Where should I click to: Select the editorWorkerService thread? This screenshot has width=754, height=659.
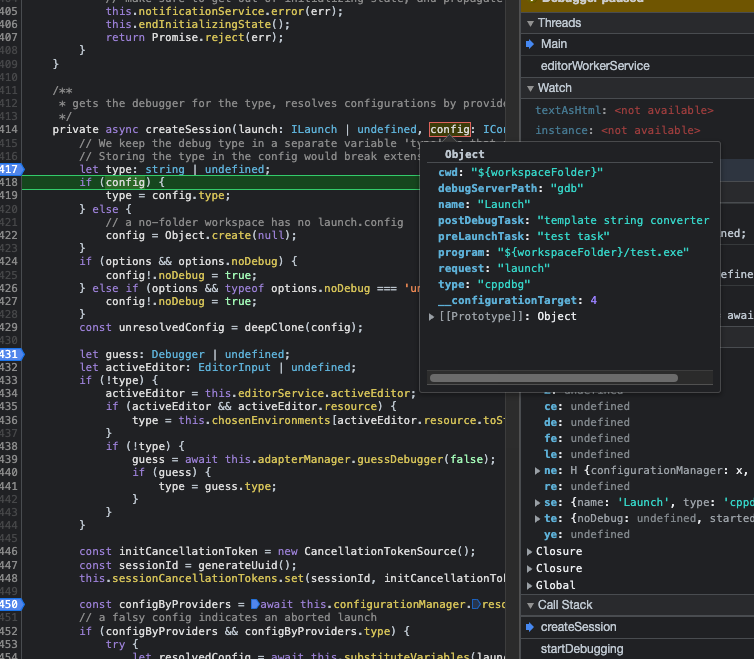click(x=638, y=66)
